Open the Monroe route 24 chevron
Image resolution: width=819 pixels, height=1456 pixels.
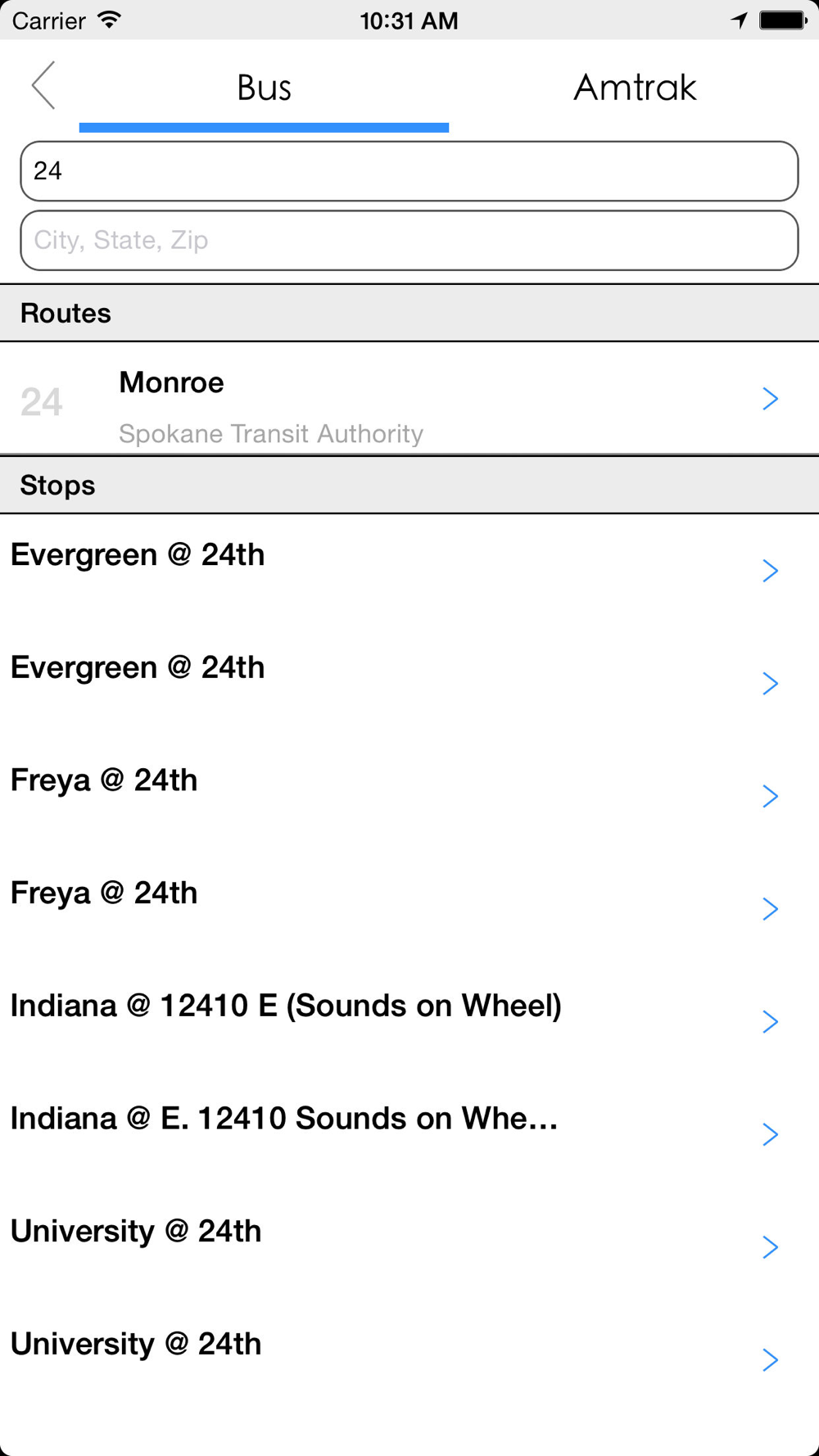click(770, 399)
